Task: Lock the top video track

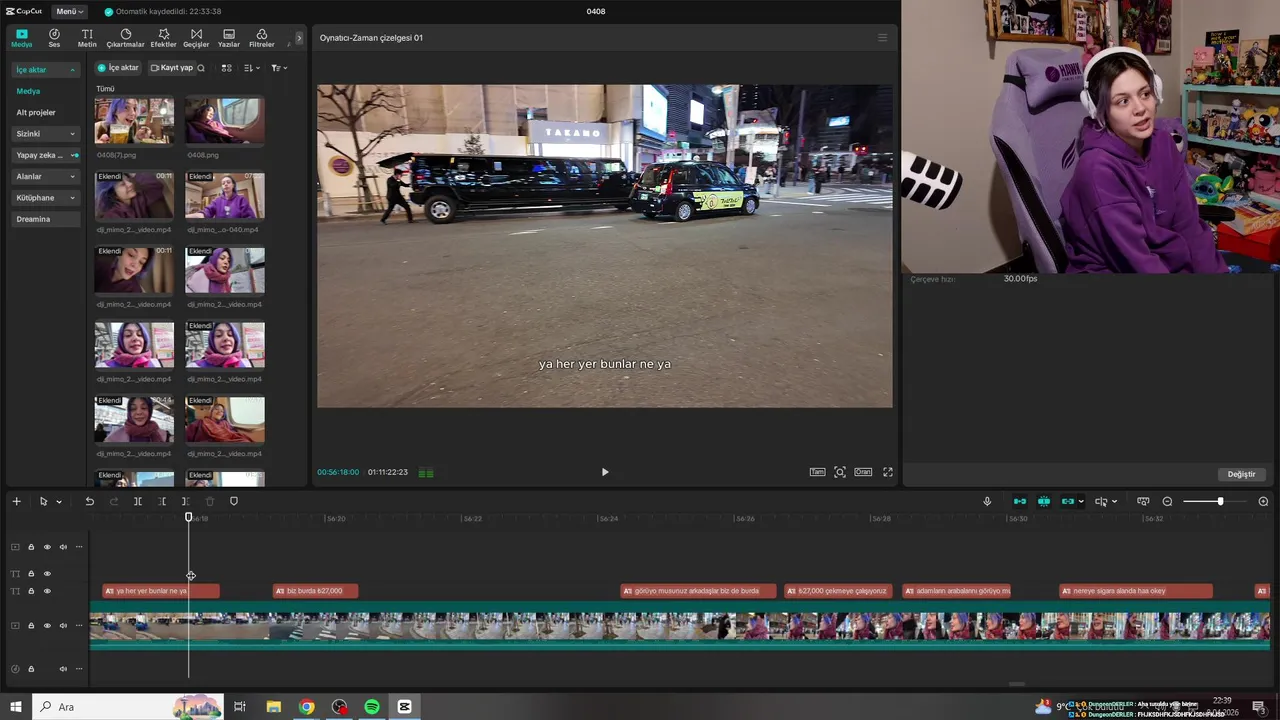Action: coord(31,547)
